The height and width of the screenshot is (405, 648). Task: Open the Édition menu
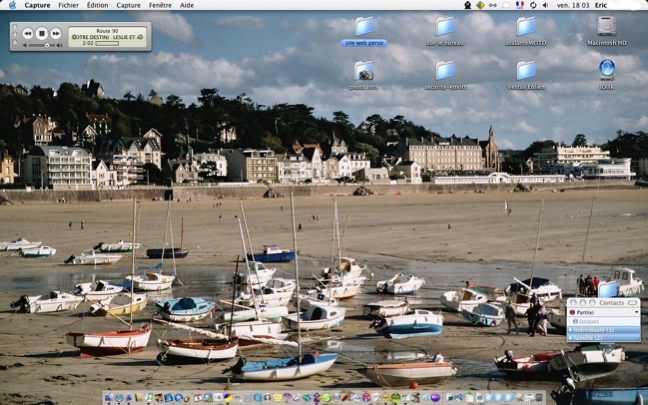tap(98, 5)
